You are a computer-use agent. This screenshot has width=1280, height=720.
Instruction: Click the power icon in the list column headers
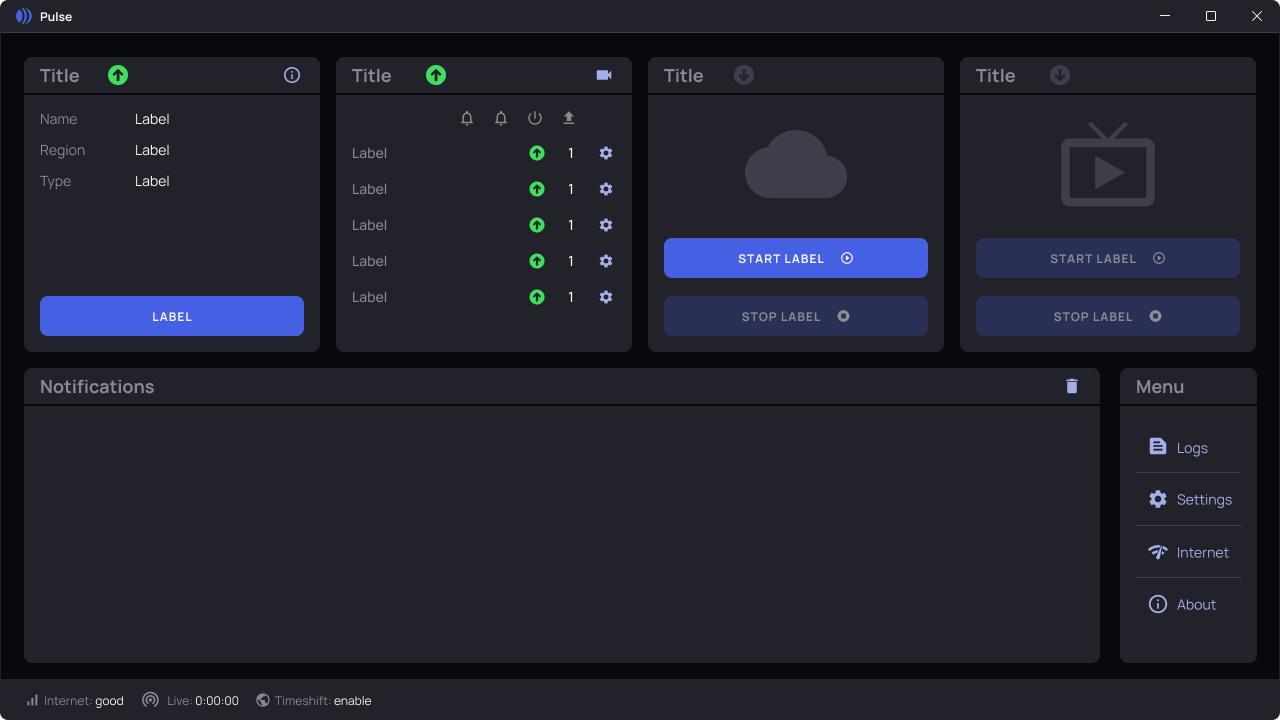click(x=535, y=118)
